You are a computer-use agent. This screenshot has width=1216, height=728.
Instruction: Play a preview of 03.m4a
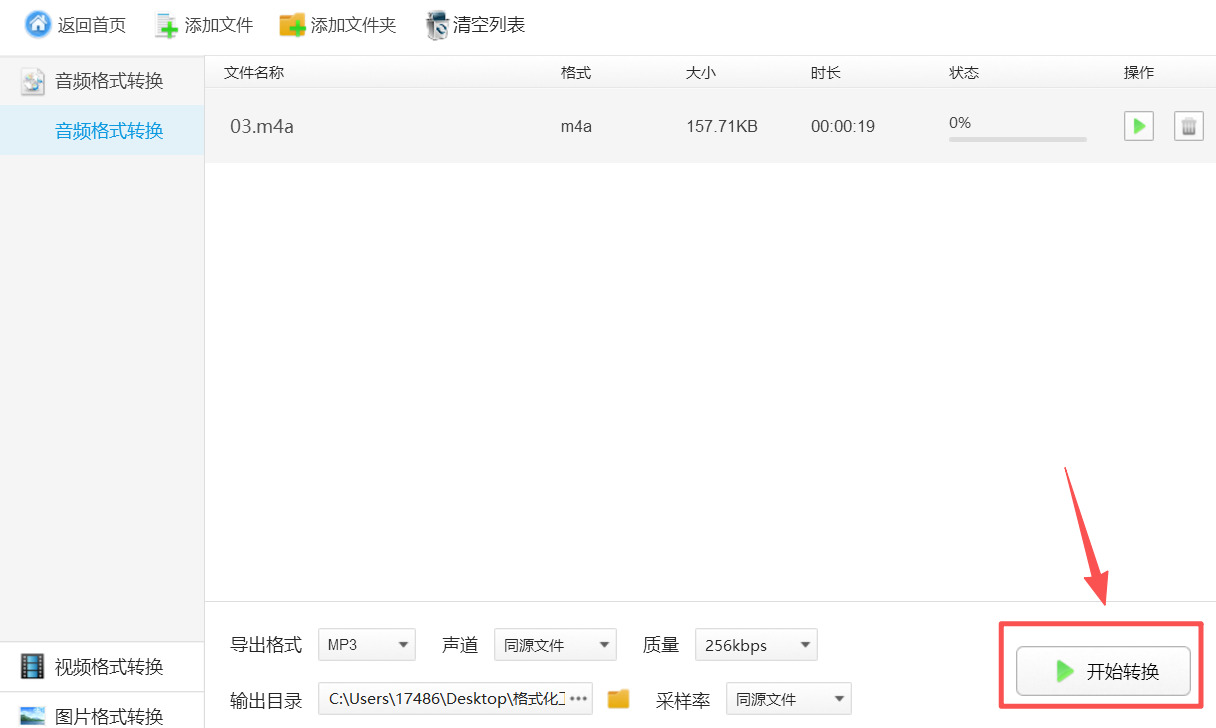(1138, 126)
